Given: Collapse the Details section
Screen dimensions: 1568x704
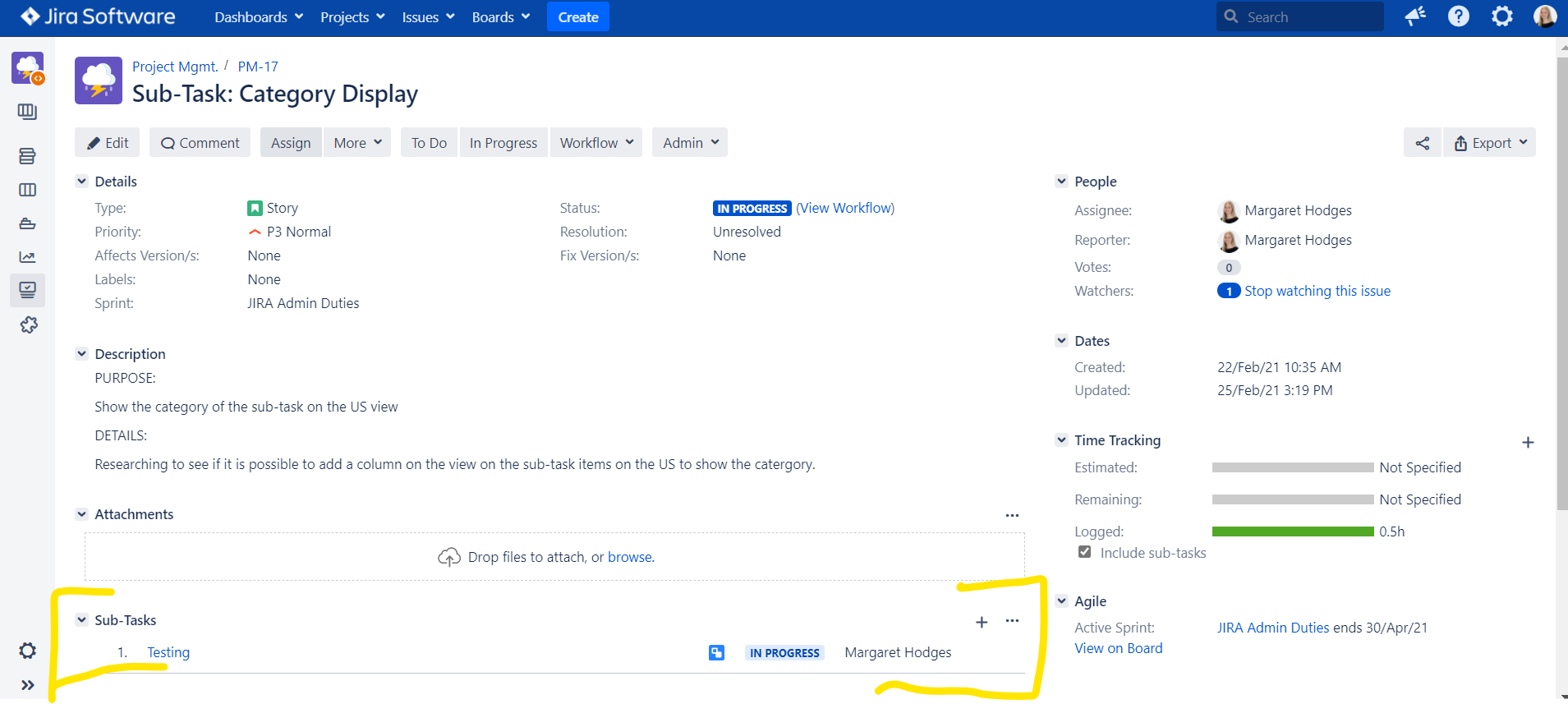Looking at the screenshot, I should point(82,182).
